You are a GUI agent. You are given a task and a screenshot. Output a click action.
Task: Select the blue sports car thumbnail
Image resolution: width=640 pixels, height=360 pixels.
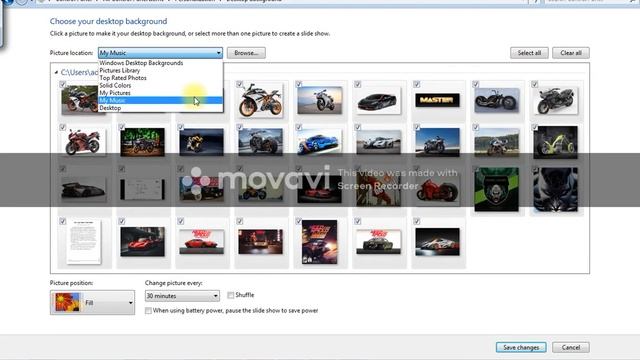pos(320,142)
